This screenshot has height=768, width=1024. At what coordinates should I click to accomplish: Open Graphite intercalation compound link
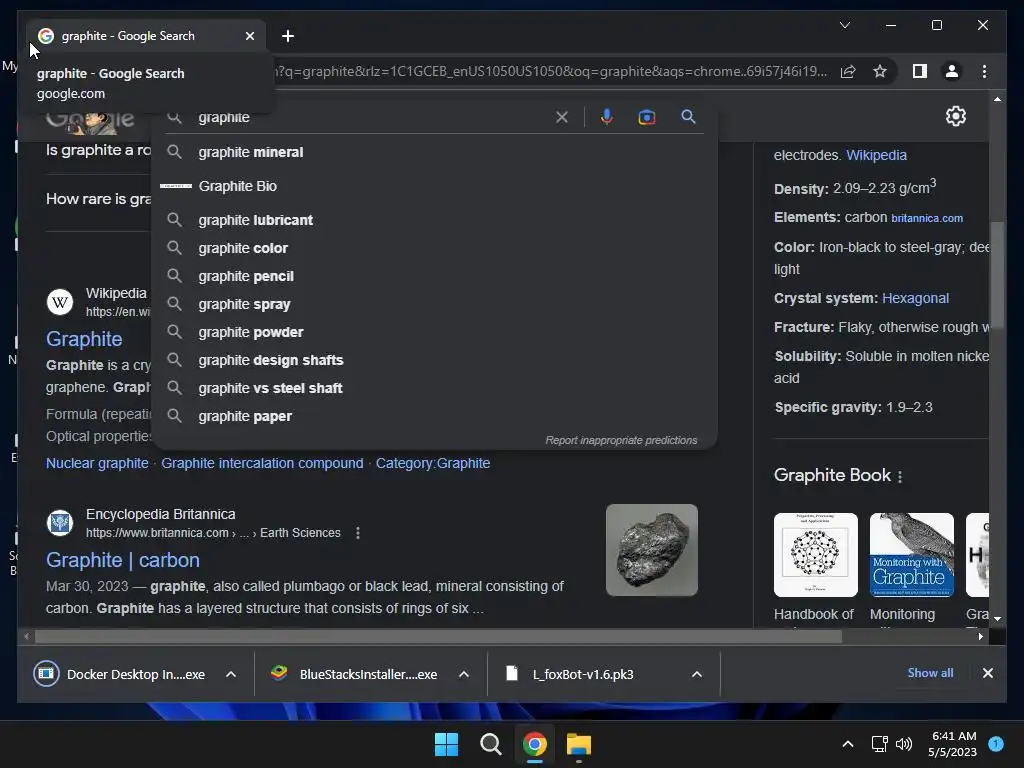(x=262, y=463)
